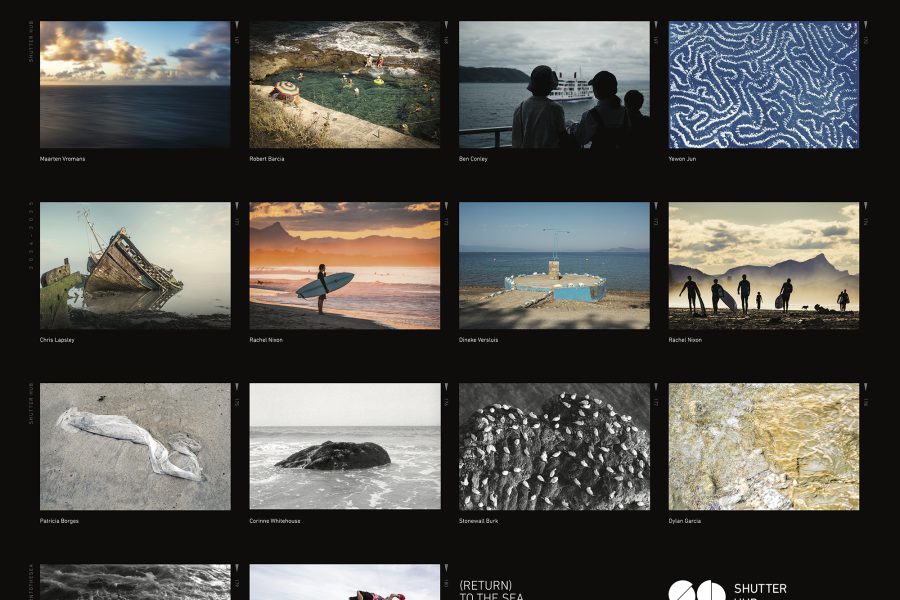Viewport: 900px width, 600px height.
Task: Open the black-and-white rock in surf photo
Action: 344,447
